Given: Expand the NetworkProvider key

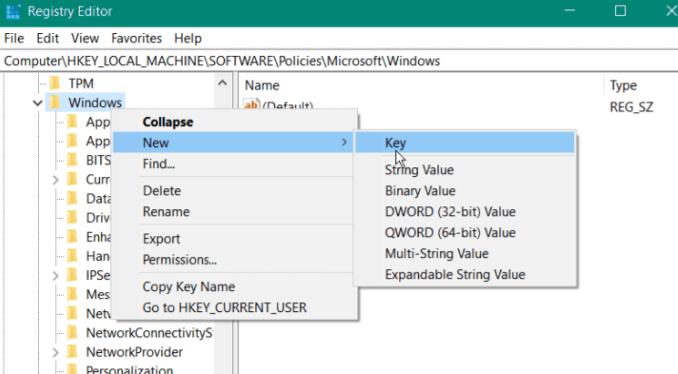Looking at the screenshot, I should click(x=55, y=352).
